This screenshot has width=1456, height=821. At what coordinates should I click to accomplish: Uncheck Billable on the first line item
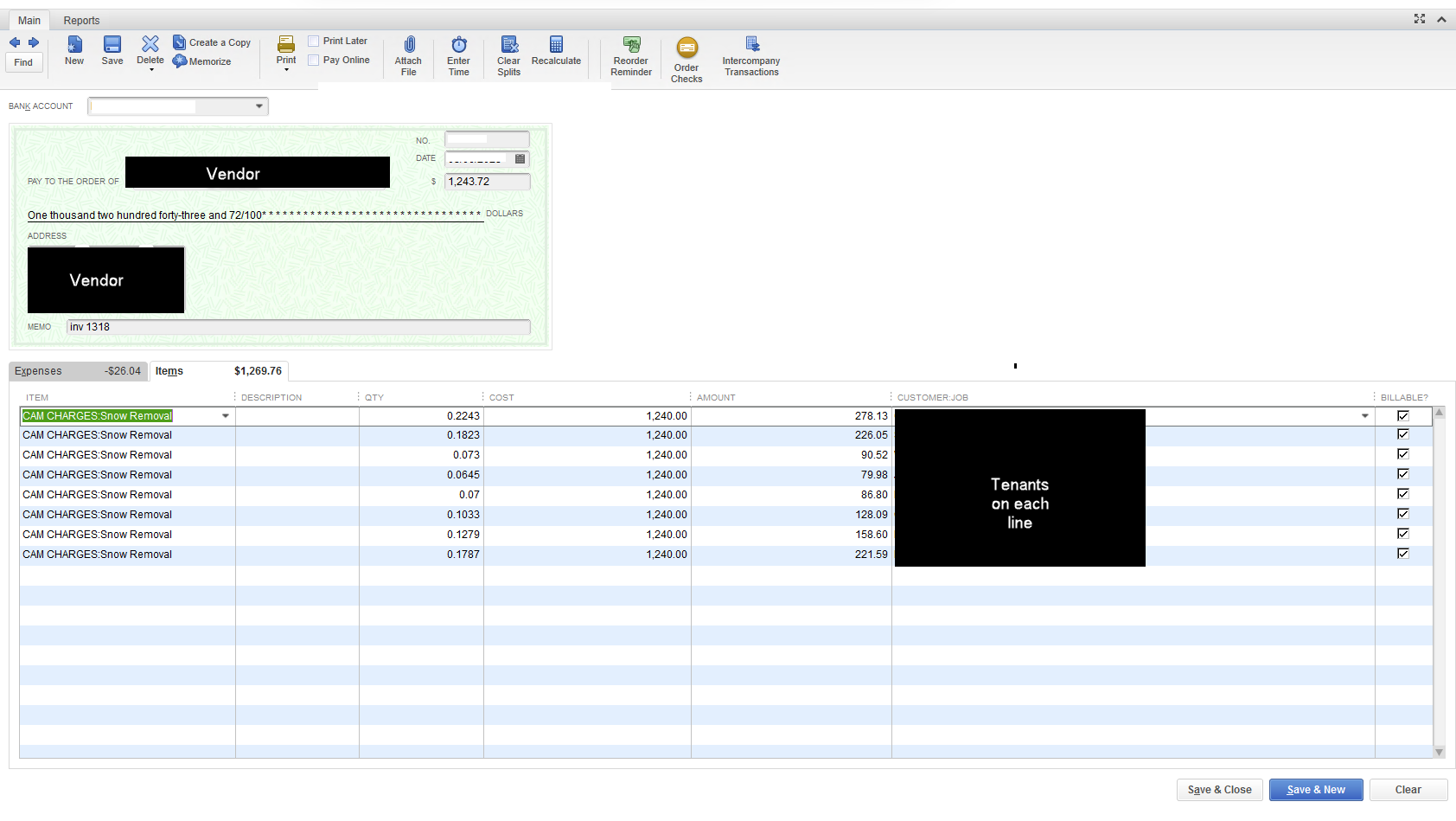pyautogui.click(x=1403, y=414)
